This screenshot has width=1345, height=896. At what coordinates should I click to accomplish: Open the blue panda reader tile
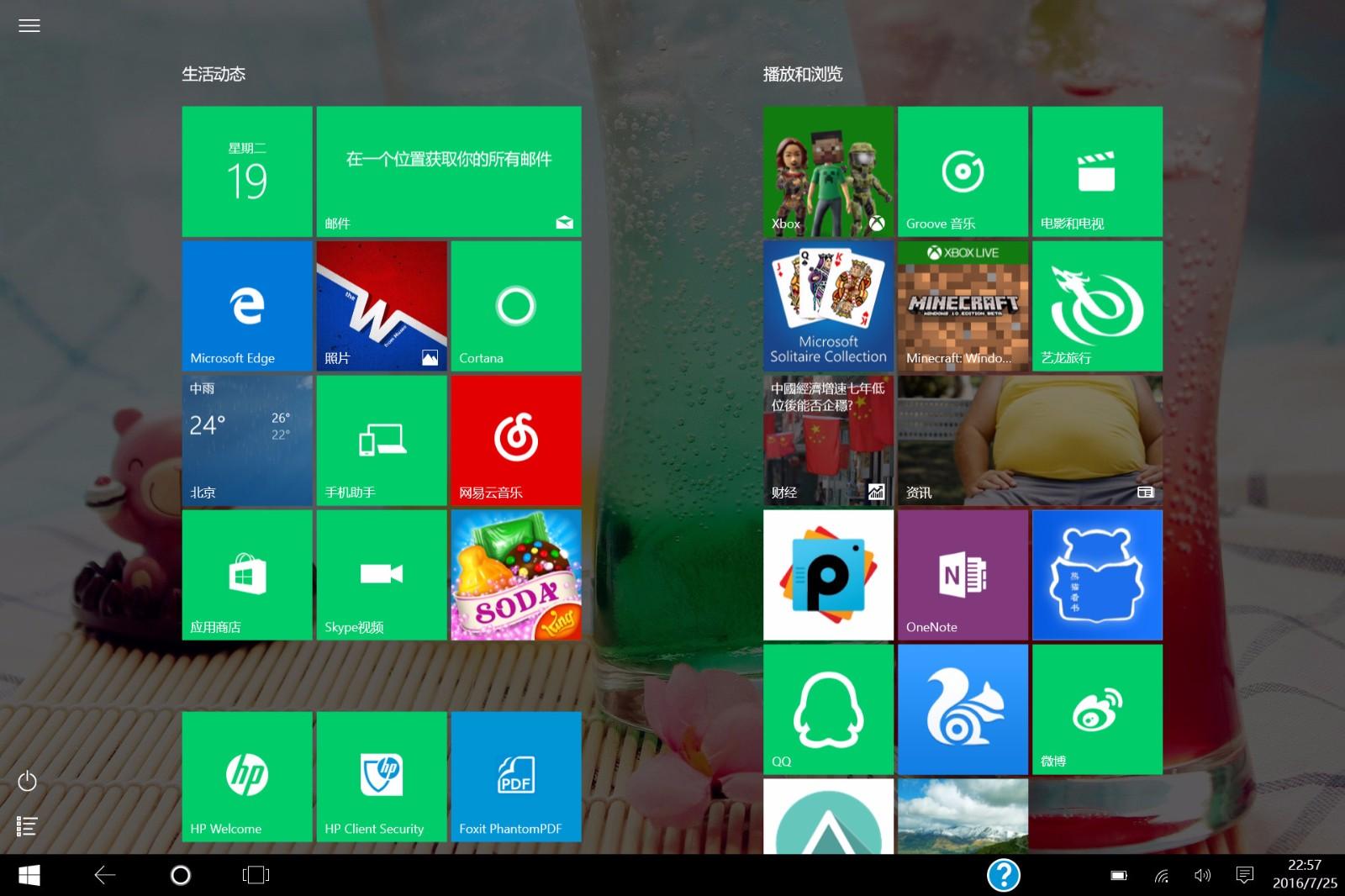1097,575
